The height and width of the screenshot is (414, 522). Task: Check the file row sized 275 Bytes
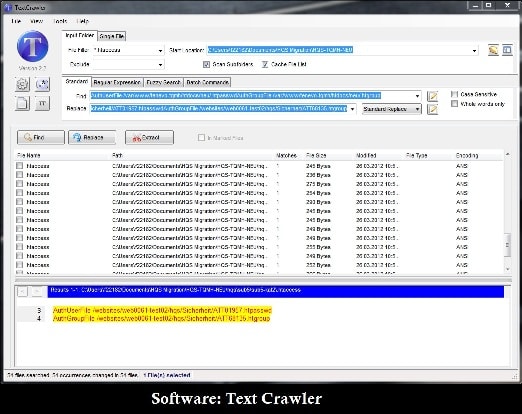(19, 184)
